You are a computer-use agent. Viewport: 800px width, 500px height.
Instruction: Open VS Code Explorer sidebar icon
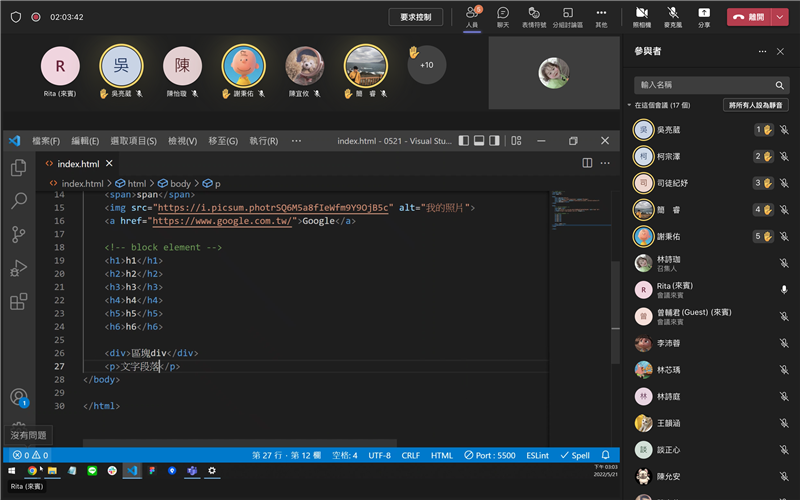coord(18,168)
